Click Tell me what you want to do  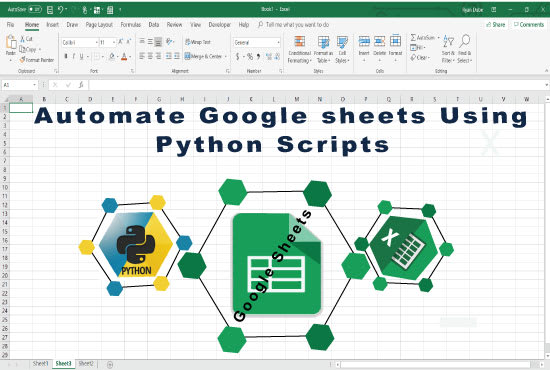click(x=294, y=25)
